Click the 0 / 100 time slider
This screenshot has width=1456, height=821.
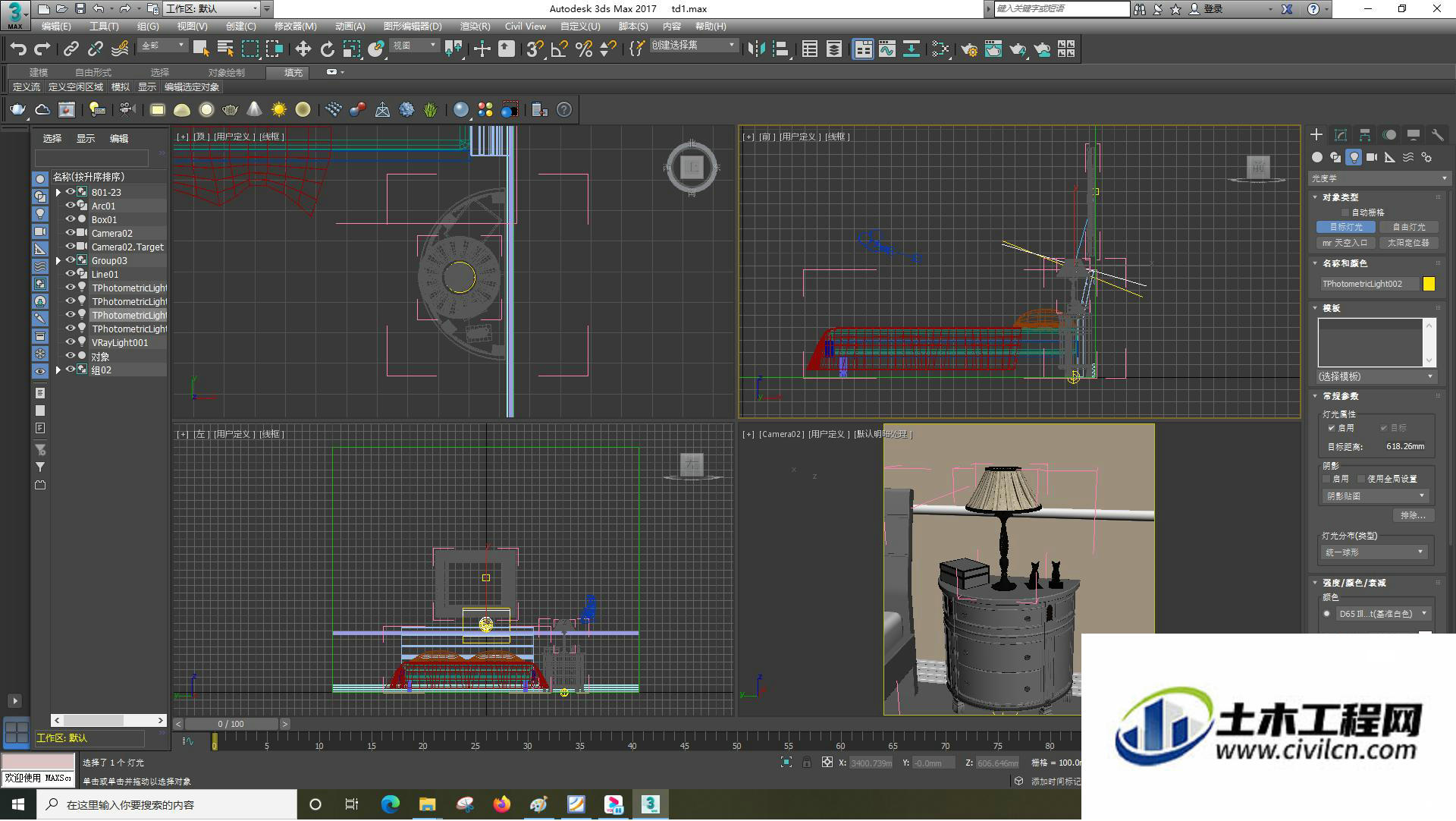pyautogui.click(x=231, y=724)
